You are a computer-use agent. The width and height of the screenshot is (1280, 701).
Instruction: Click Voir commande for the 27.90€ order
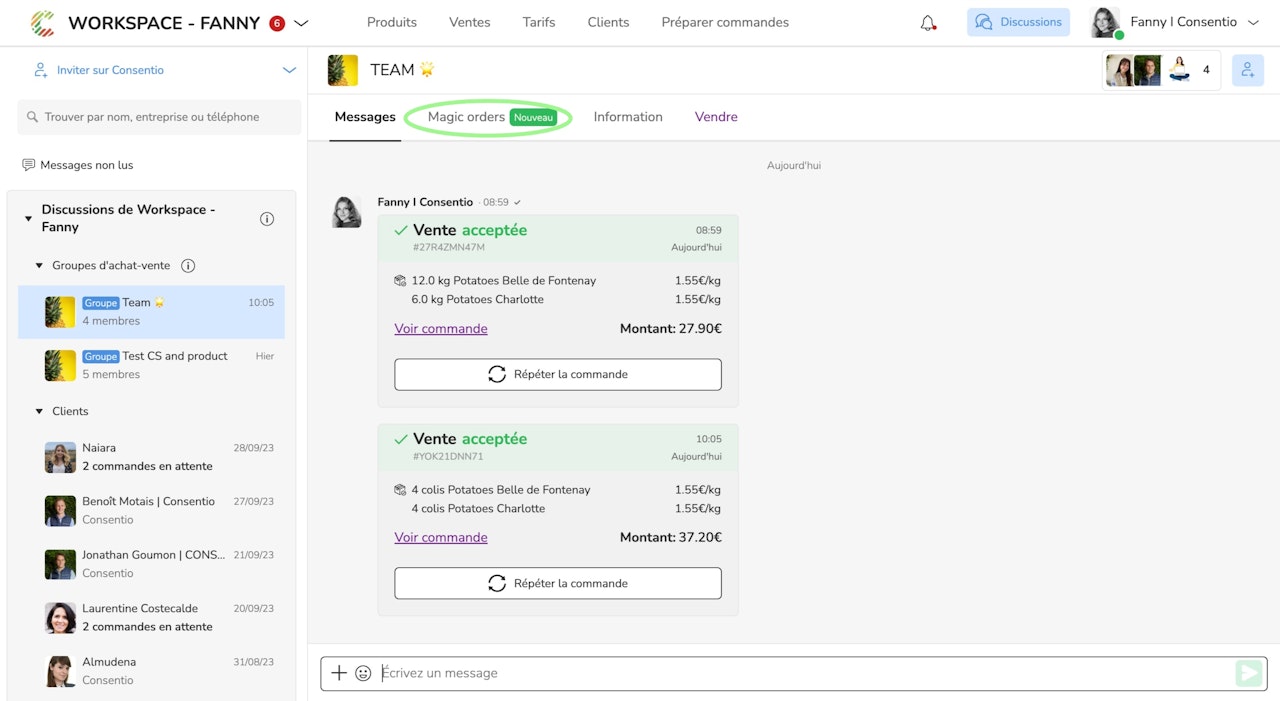tap(441, 329)
